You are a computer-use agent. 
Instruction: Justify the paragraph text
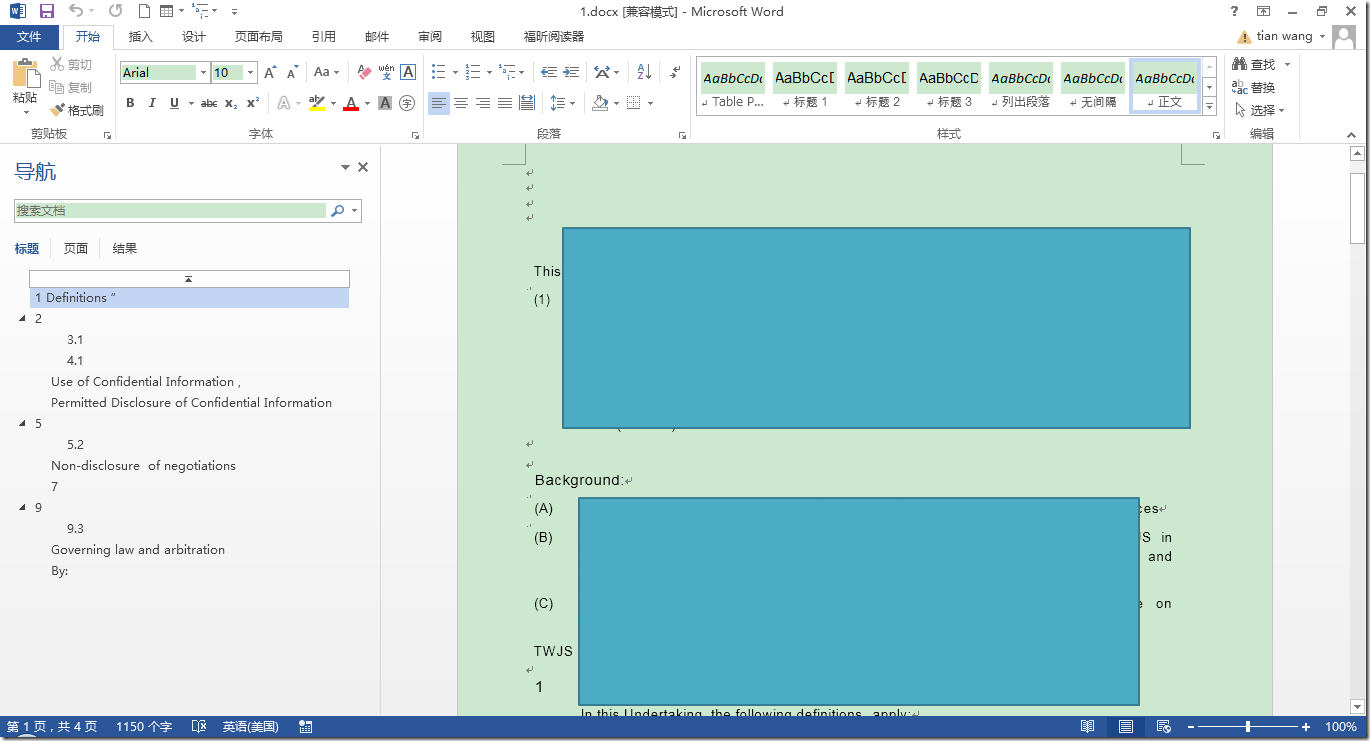(x=505, y=103)
